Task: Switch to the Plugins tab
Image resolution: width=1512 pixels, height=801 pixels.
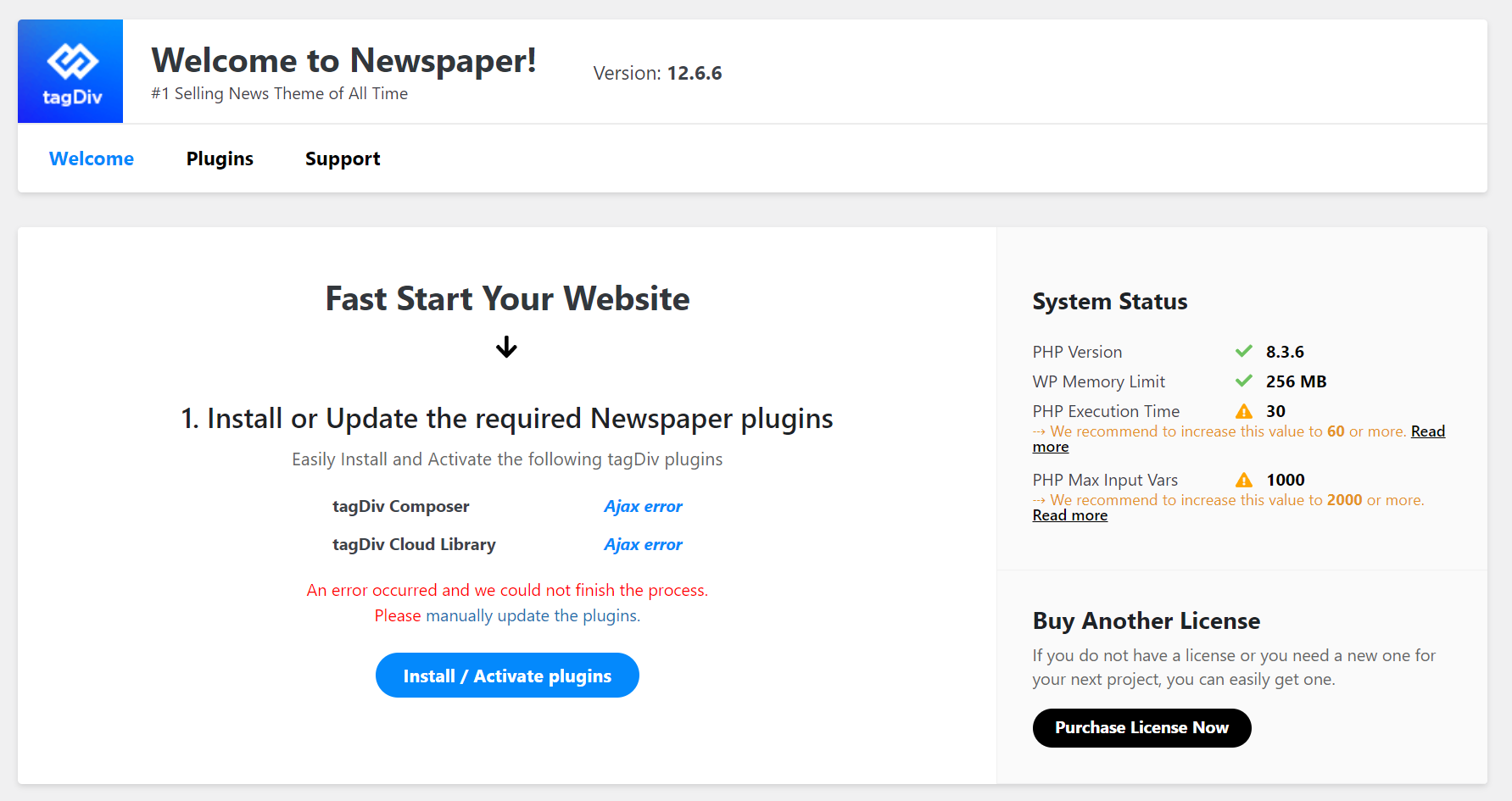Action: click(x=220, y=159)
